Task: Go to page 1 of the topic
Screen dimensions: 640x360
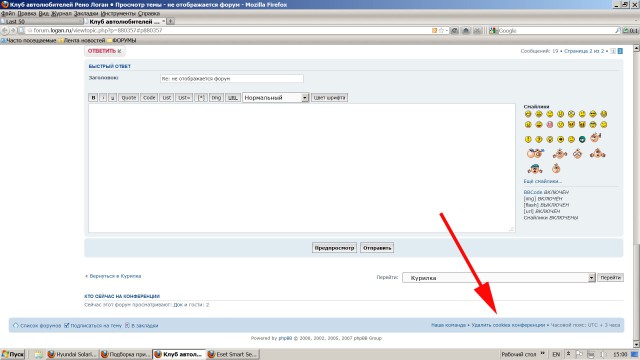Action: (613, 51)
